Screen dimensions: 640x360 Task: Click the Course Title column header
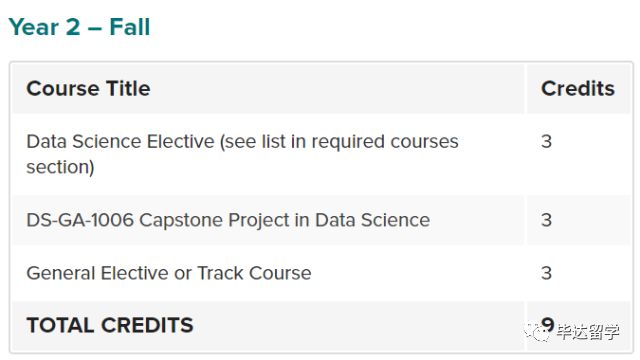(88, 89)
